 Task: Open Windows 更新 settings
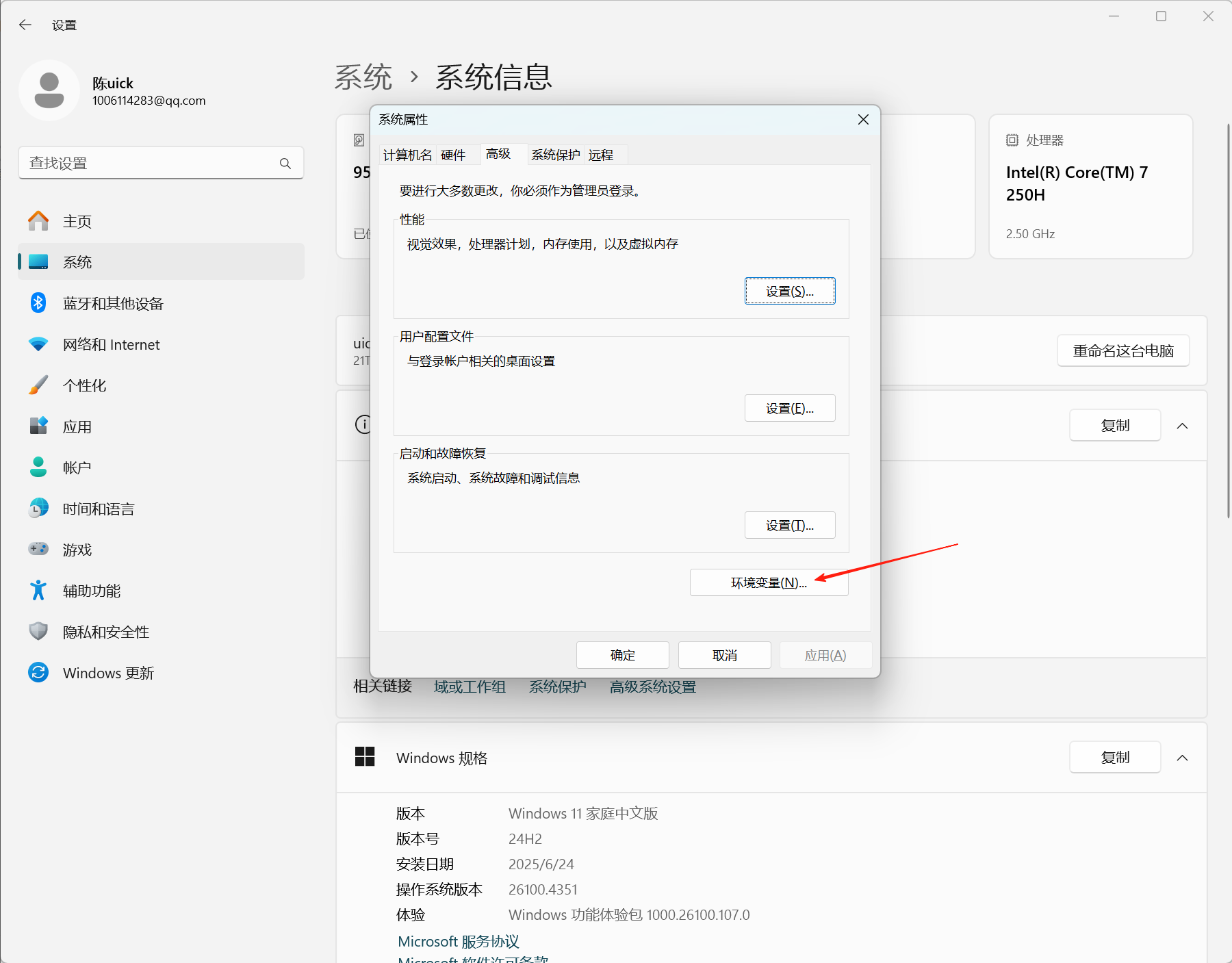point(108,672)
